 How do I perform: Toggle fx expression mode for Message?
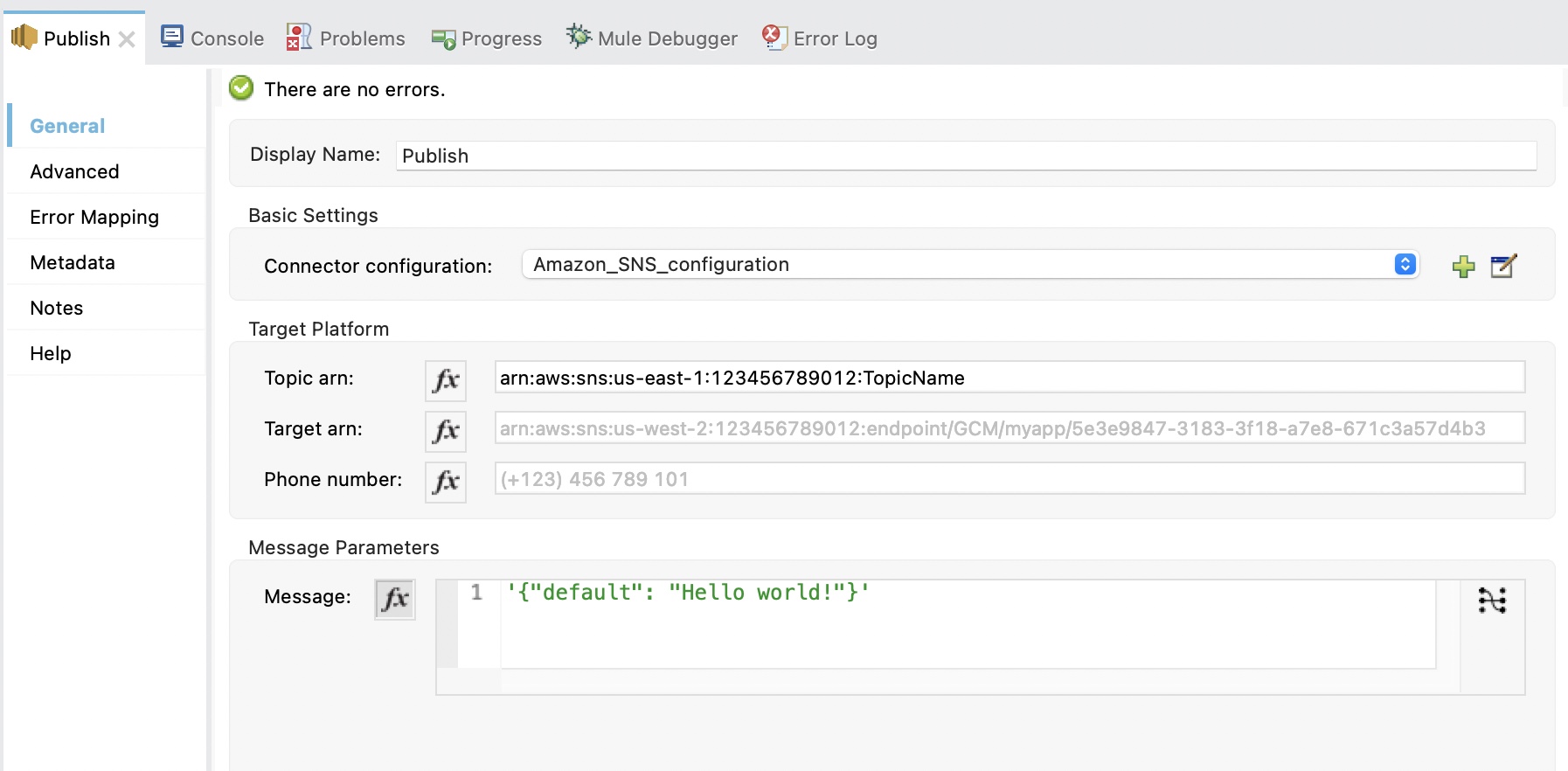click(395, 599)
